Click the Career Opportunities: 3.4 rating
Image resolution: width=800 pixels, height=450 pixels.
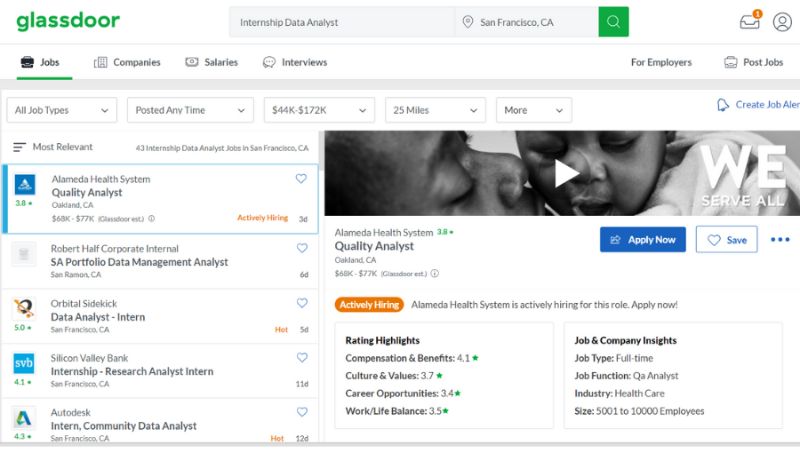coord(403,393)
